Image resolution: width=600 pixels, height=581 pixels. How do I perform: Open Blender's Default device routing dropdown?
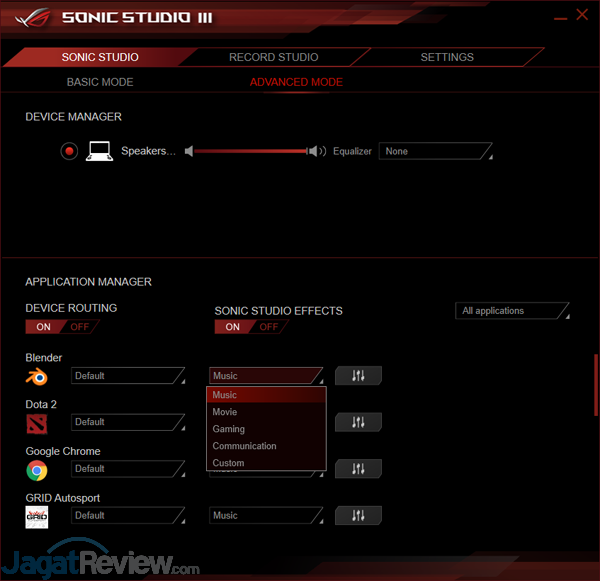[128, 375]
